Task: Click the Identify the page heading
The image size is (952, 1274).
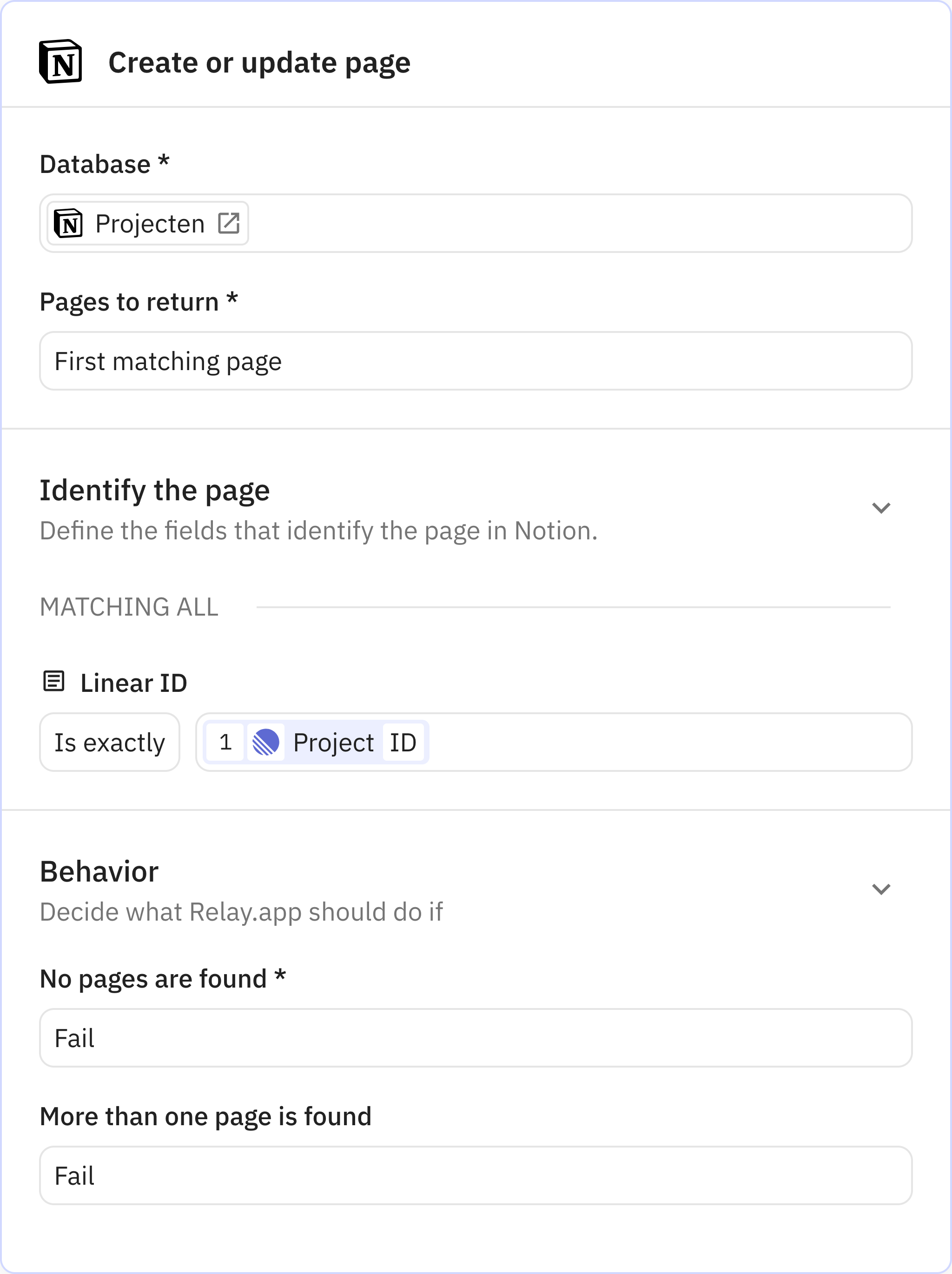Action: (x=154, y=491)
